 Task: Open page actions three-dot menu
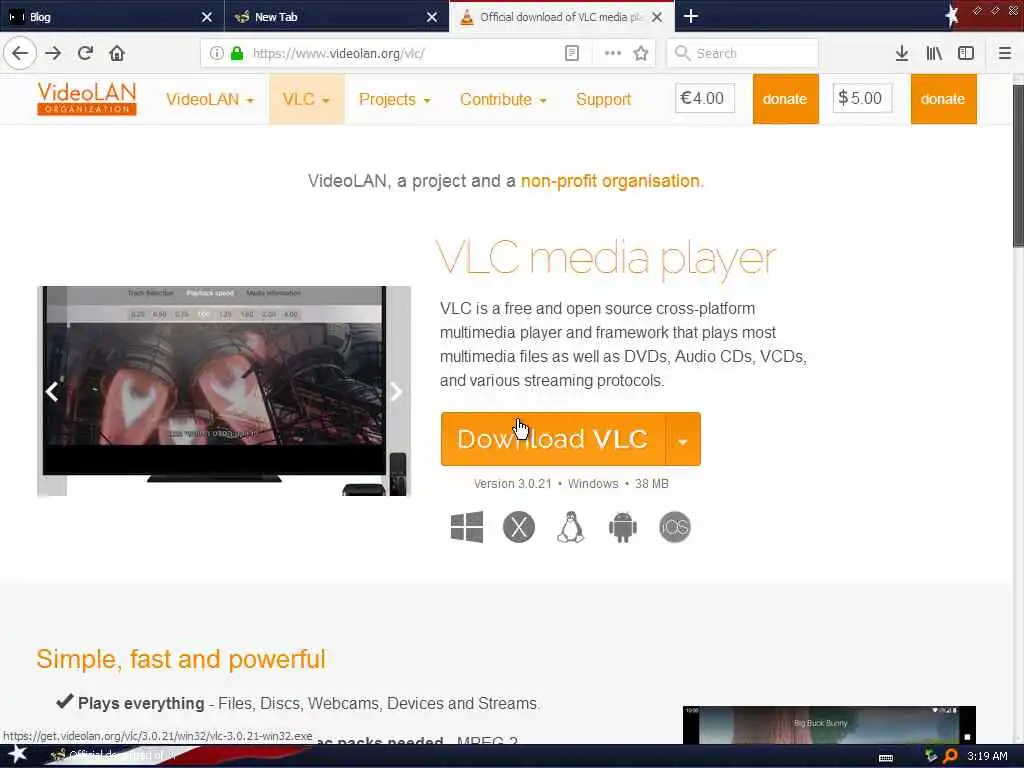pyautogui.click(x=613, y=54)
